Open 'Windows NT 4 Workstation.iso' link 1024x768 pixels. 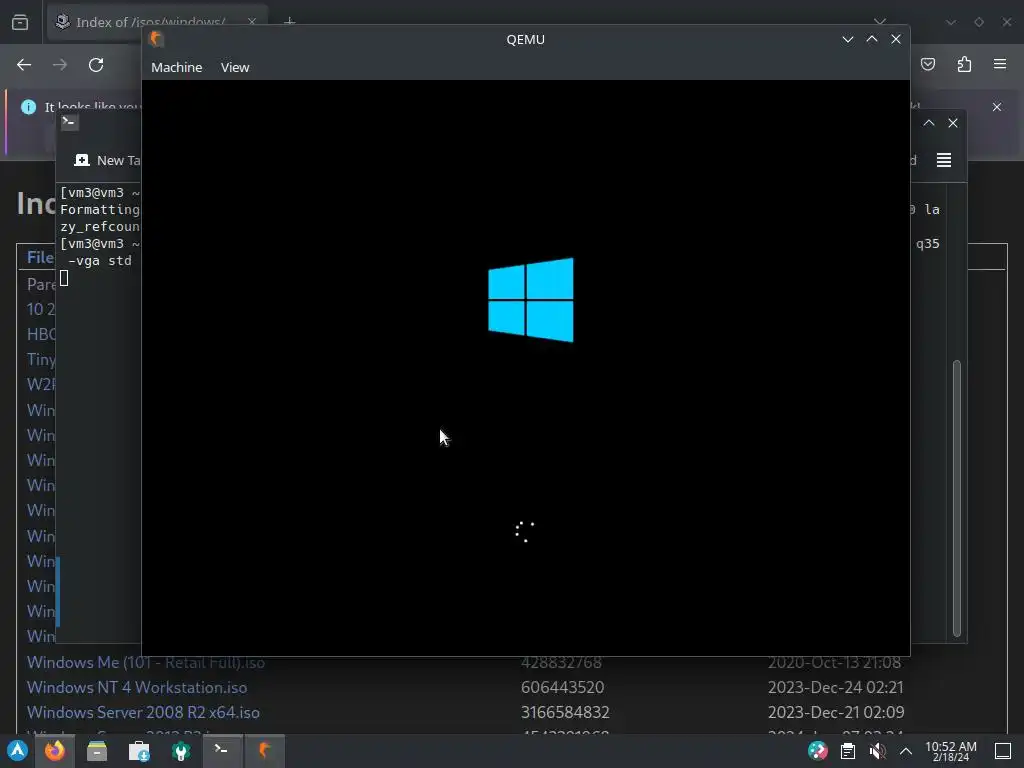(x=137, y=687)
